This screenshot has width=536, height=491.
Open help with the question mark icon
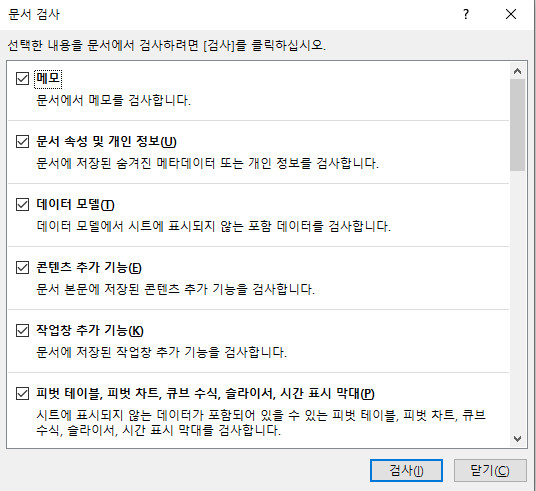(466, 14)
